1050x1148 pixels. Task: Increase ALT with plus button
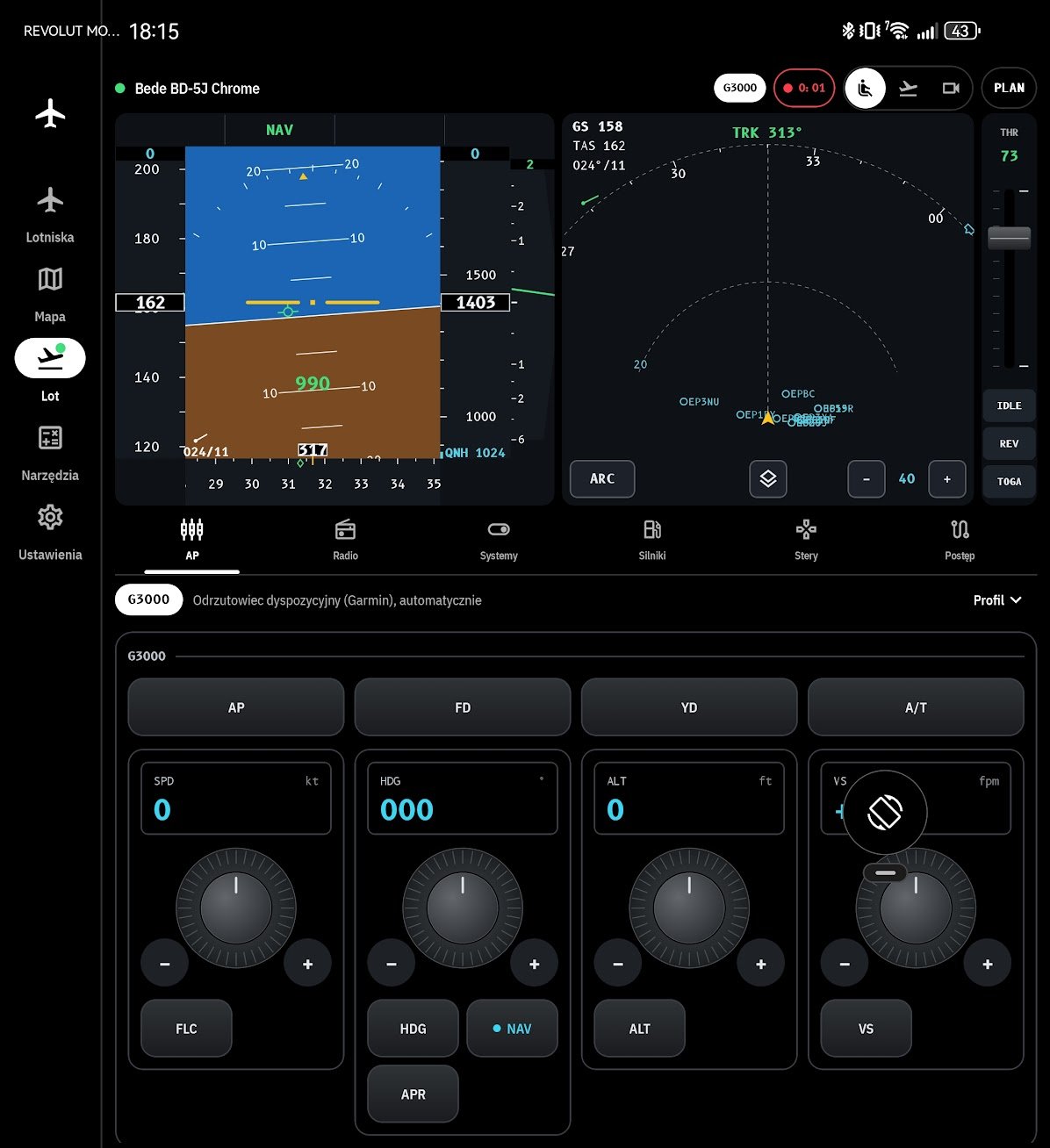pos(760,964)
